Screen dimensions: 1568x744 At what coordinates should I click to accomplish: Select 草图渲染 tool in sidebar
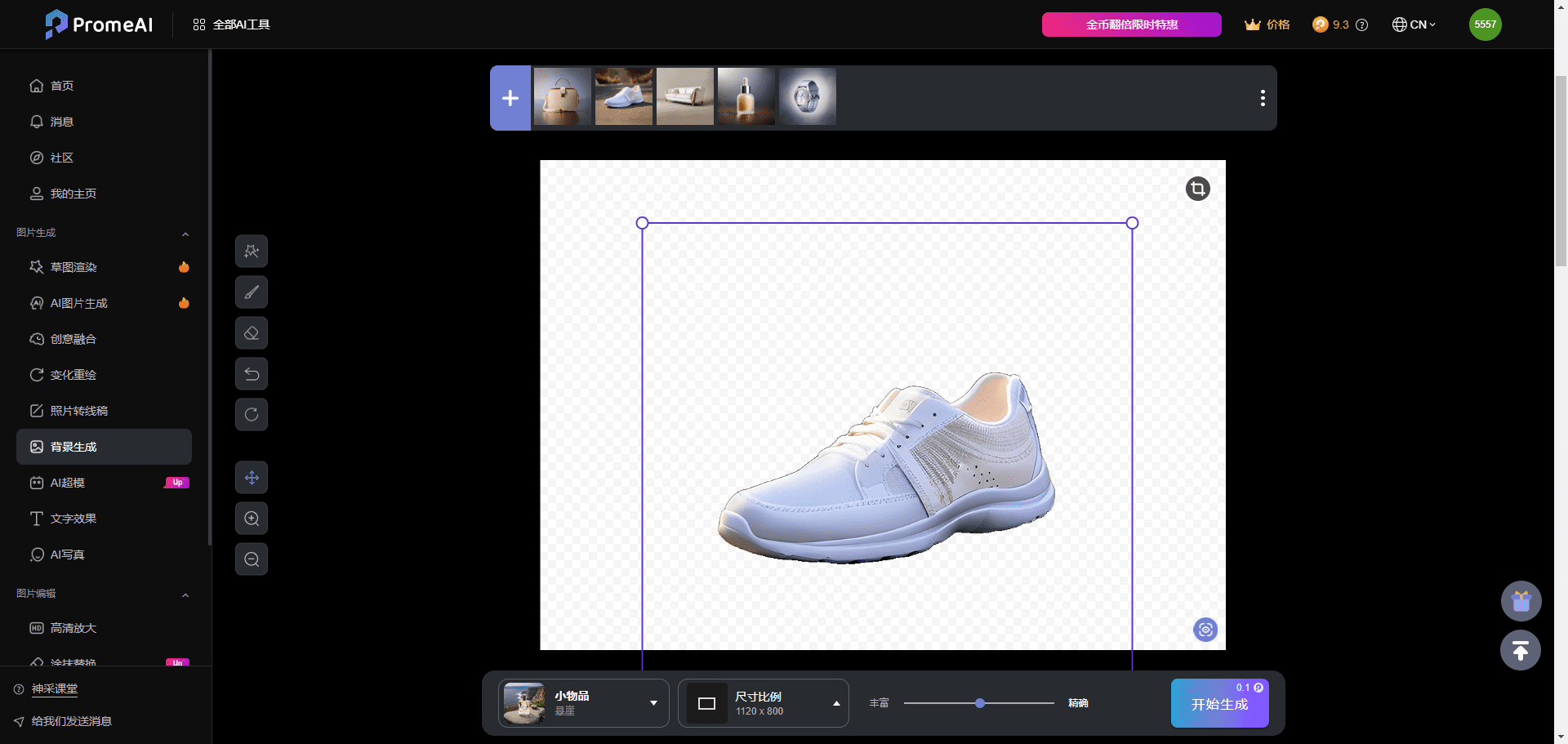point(104,267)
